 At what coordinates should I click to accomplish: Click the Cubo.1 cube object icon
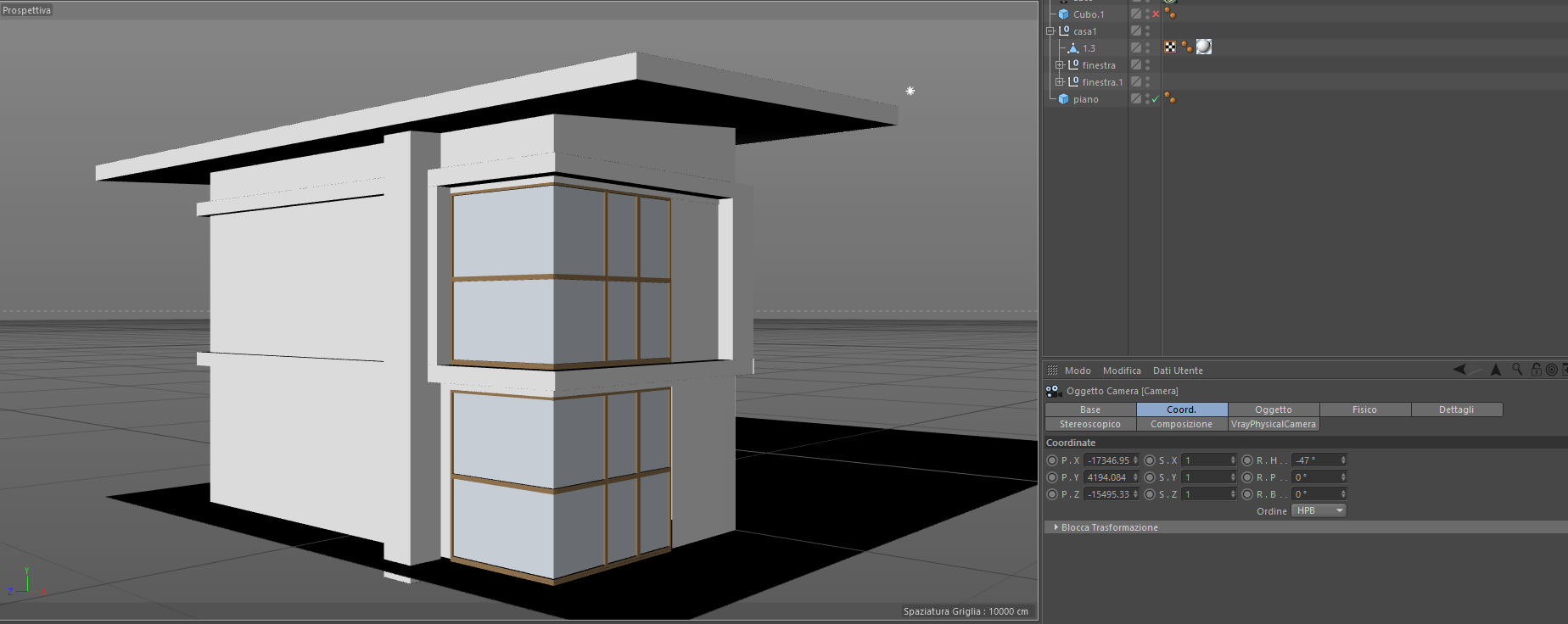click(1063, 14)
